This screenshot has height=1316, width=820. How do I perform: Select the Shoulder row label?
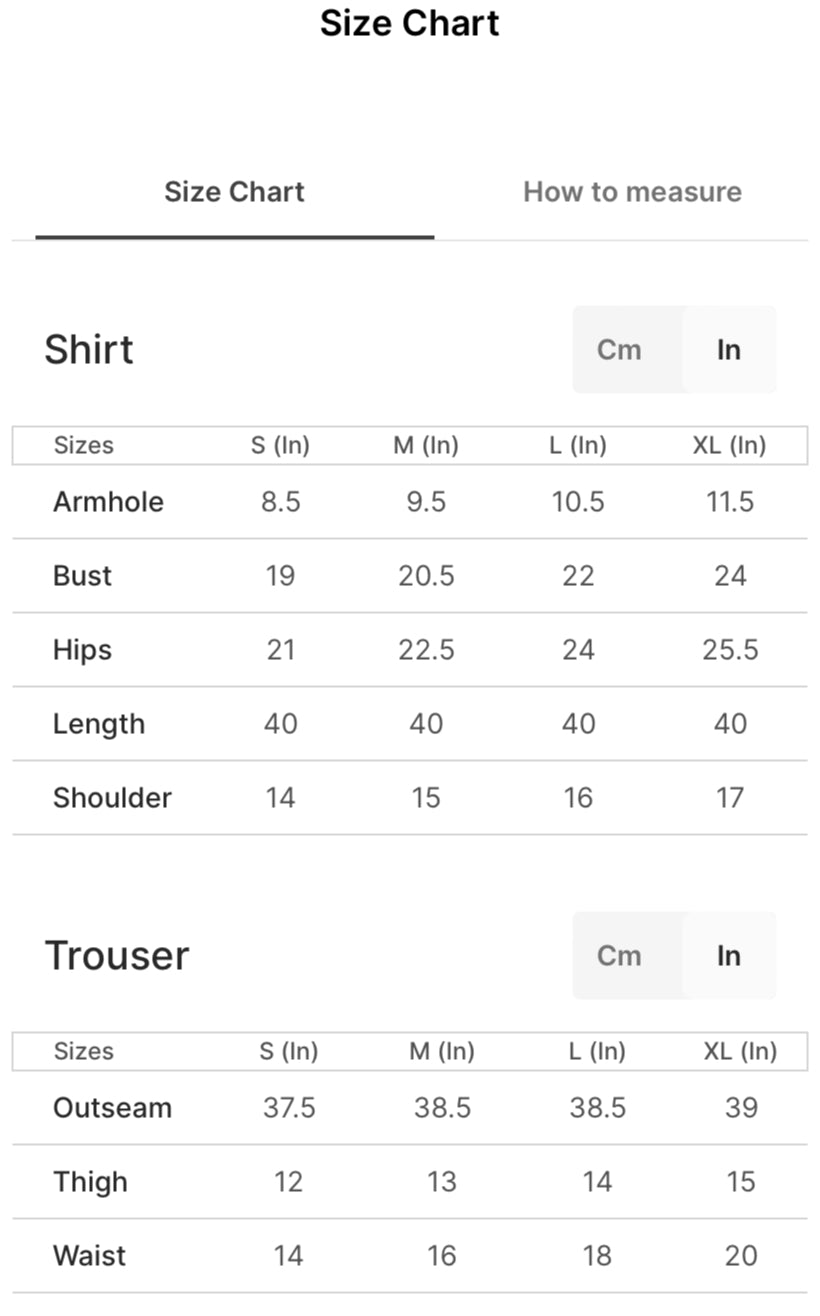click(x=112, y=798)
